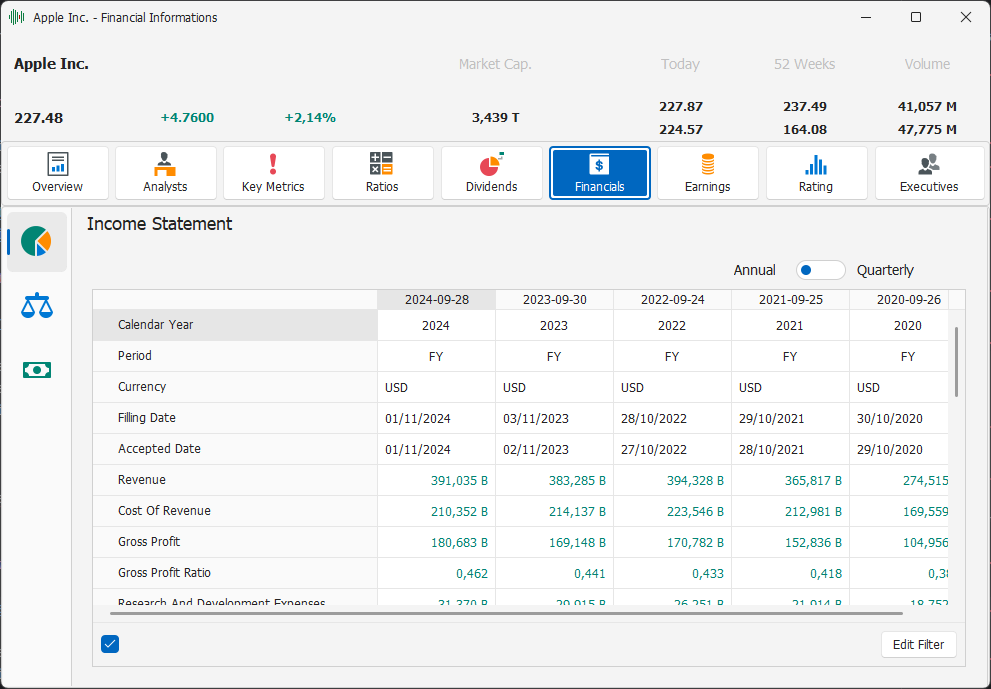Select the Ratios tab
The width and height of the screenshot is (991, 689).
(382, 173)
